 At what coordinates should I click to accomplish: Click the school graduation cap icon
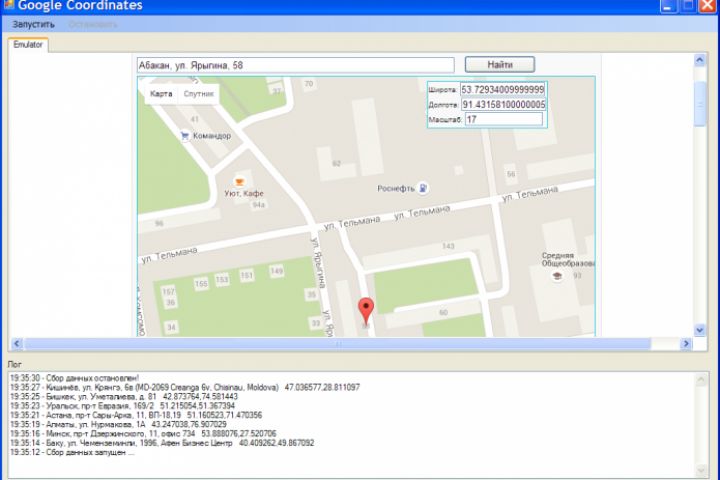click(557, 276)
